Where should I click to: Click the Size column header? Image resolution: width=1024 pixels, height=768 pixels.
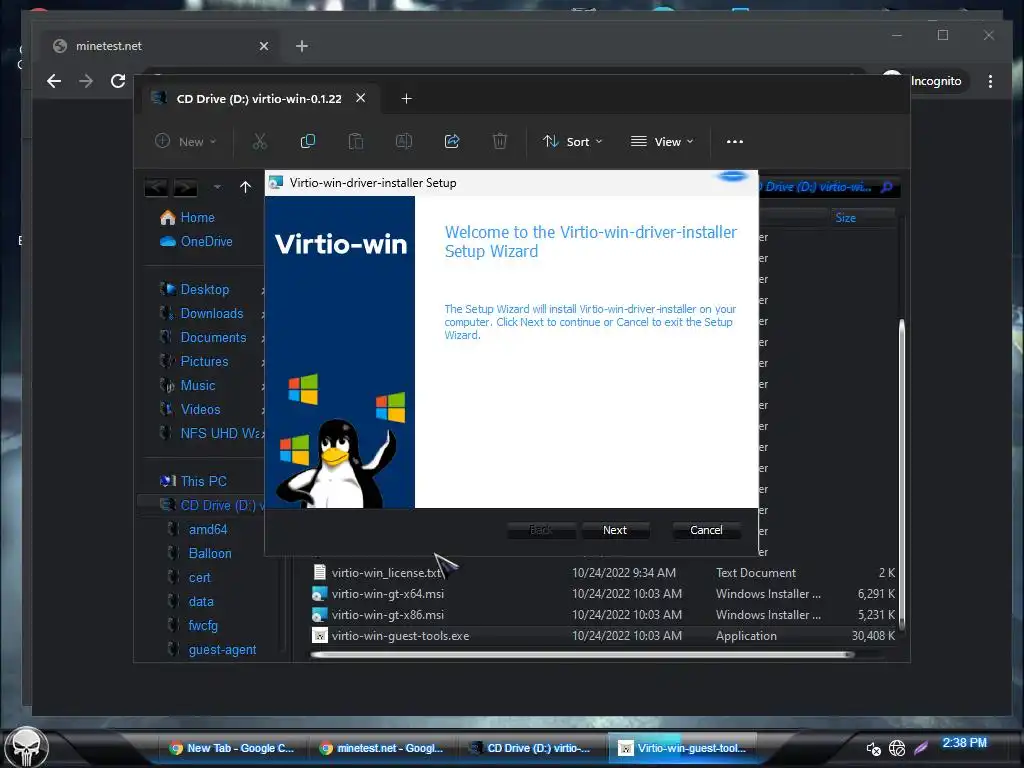pyautogui.click(x=863, y=217)
